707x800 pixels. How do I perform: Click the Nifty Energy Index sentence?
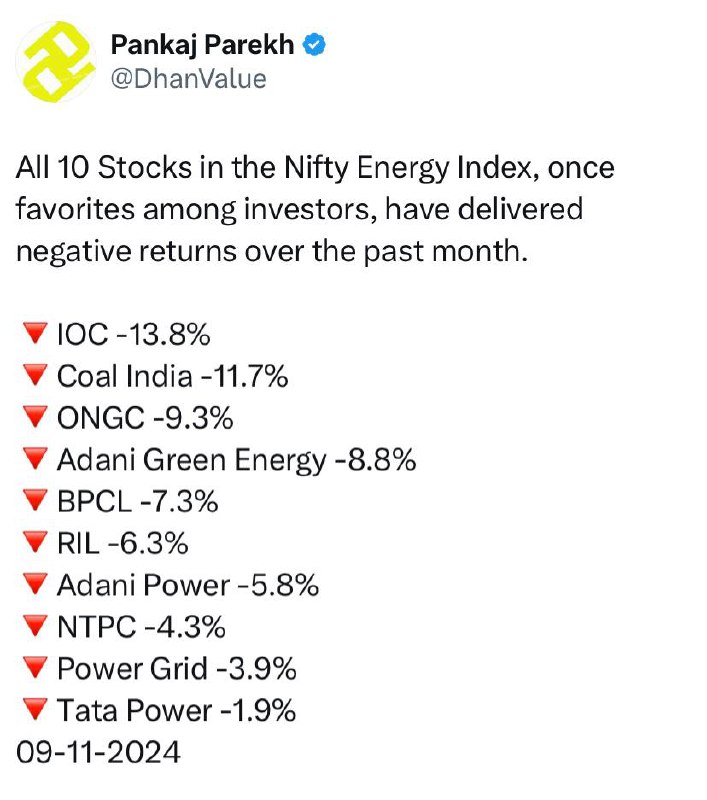pos(315,209)
